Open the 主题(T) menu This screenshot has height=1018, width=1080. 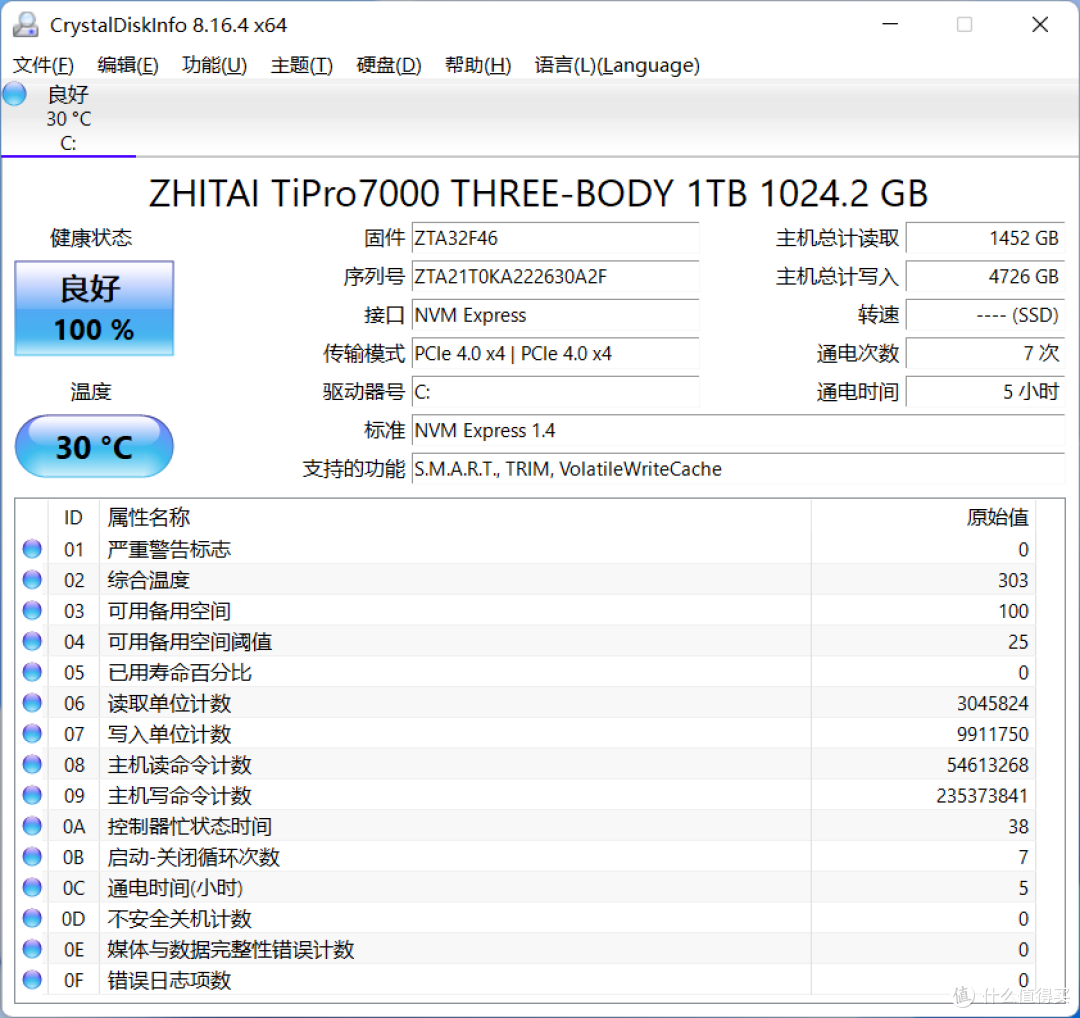click(x=302, y=65)
